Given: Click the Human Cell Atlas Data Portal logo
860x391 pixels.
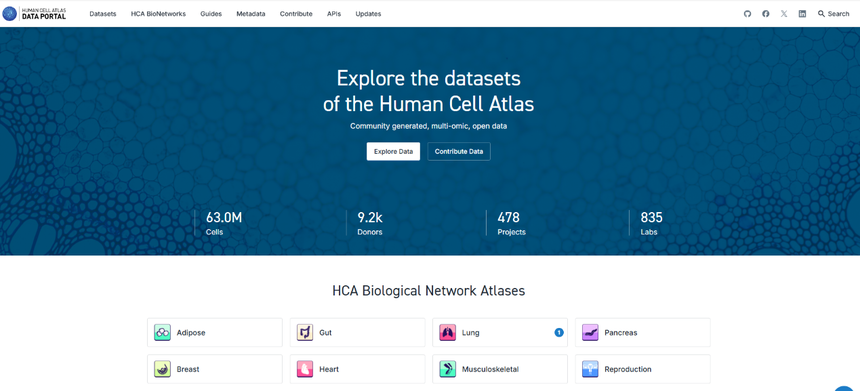Looking at the screenshot, I should tap(34, 14).
